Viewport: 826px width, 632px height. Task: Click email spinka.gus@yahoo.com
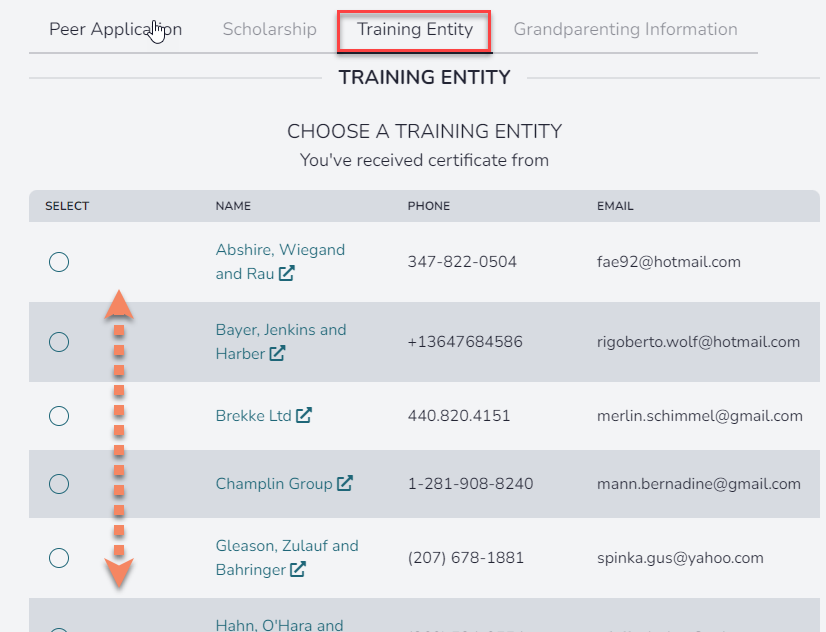coord(680,558)
